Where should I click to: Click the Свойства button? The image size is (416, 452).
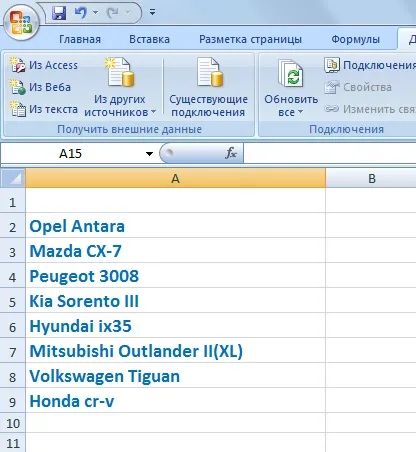[358, 87]
